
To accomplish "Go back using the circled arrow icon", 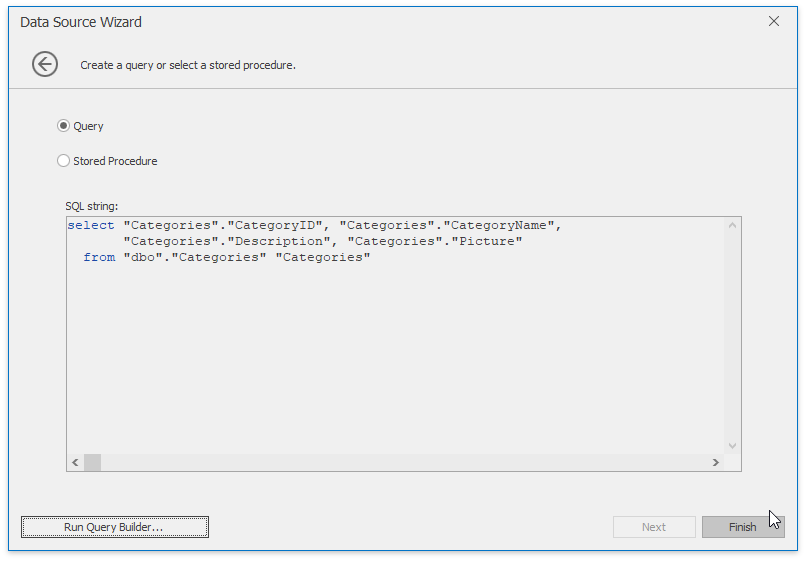I will (x=45, y=64).
